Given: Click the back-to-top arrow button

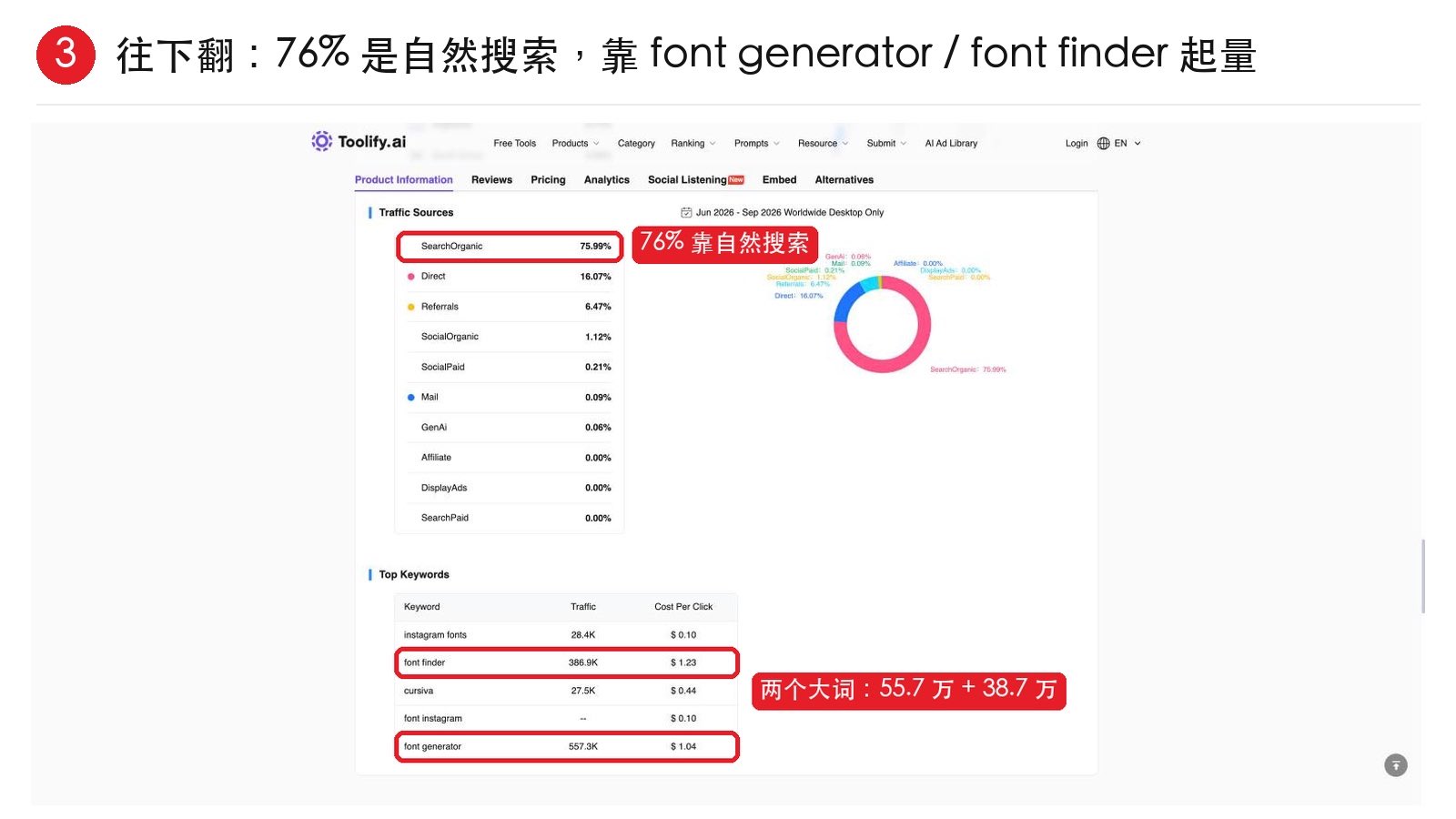Looking at the screenshot, I should pos(1395,765).
